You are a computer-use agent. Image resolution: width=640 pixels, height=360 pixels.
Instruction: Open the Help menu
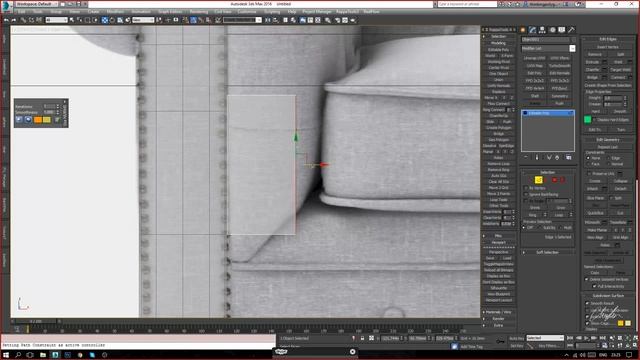(292, 12)
